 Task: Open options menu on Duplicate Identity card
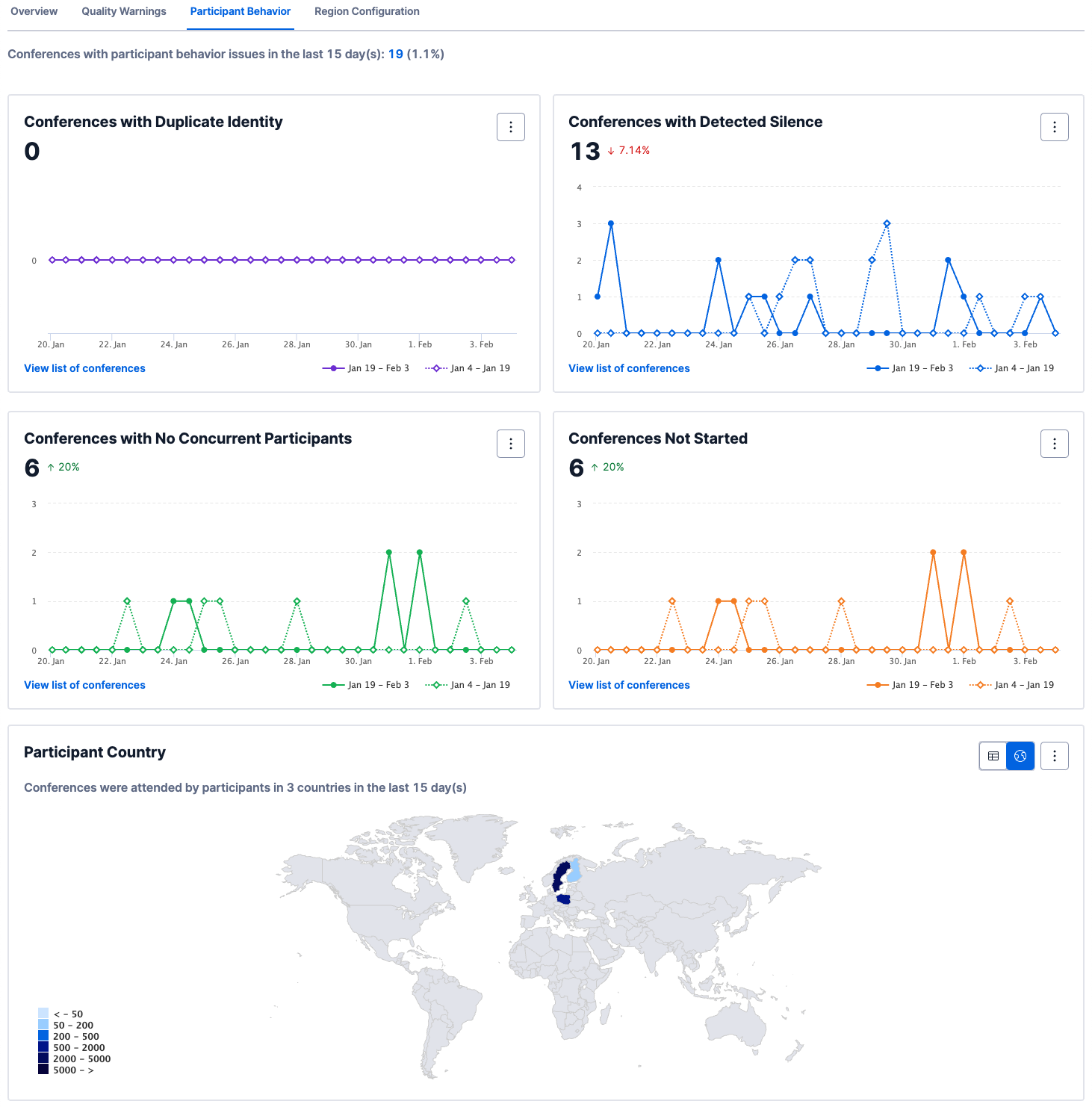(510, 127)
